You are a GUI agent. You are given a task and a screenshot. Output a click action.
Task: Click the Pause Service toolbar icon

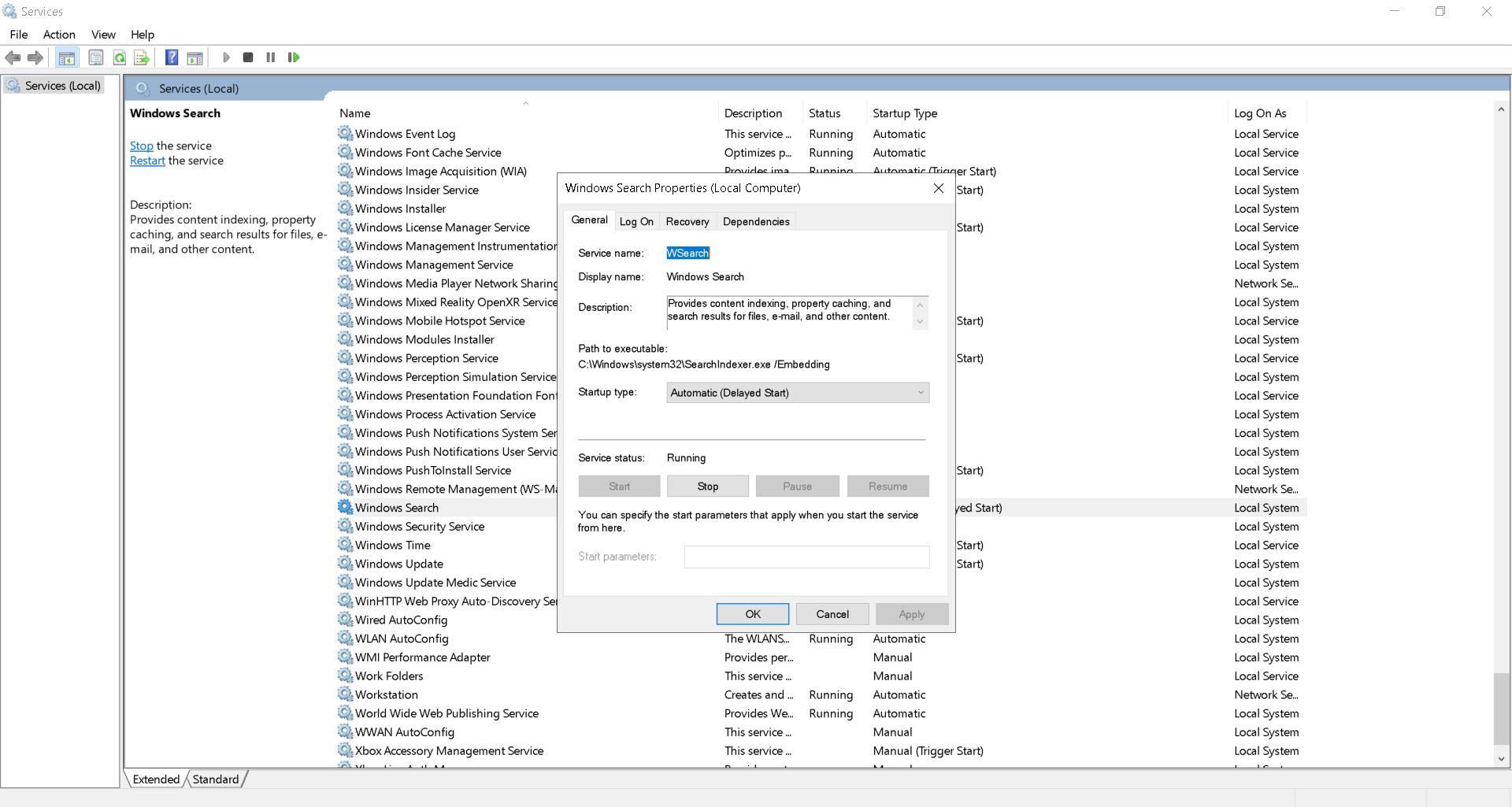click(271, 57)
